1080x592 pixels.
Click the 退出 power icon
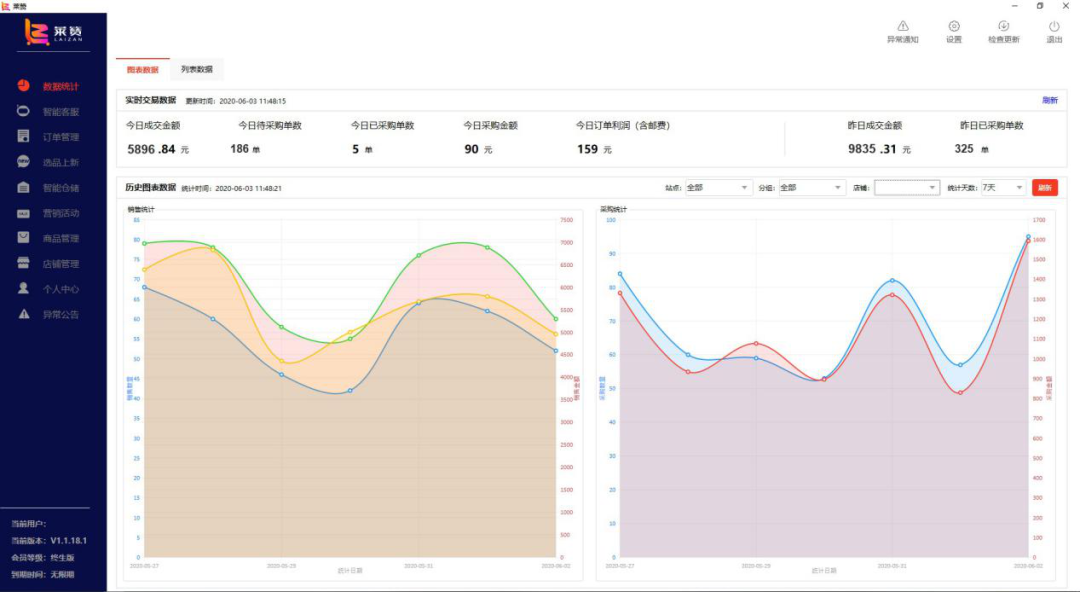point(1054,26)
